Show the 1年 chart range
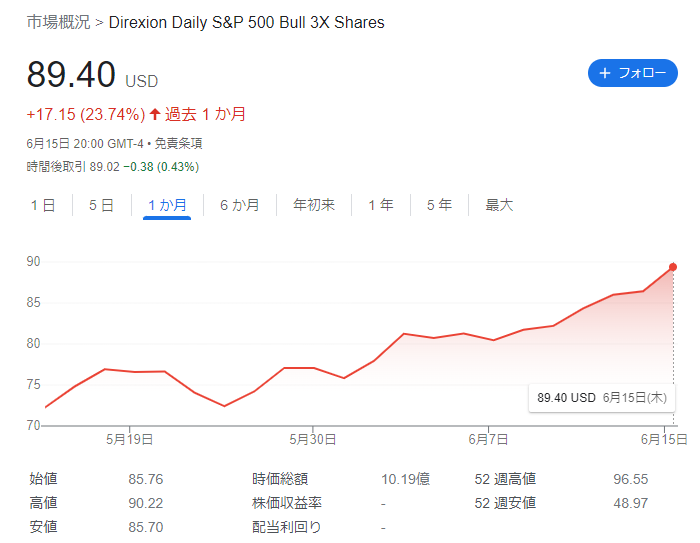Viewport: 700px width, 543px height. pyautogui.click(x=381, y=205)
